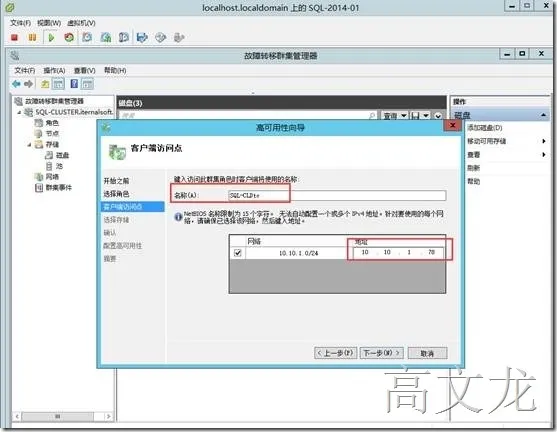
Task: Toggle the 10.10.1.0/24 network checkbox
Action: click(238, 253)
